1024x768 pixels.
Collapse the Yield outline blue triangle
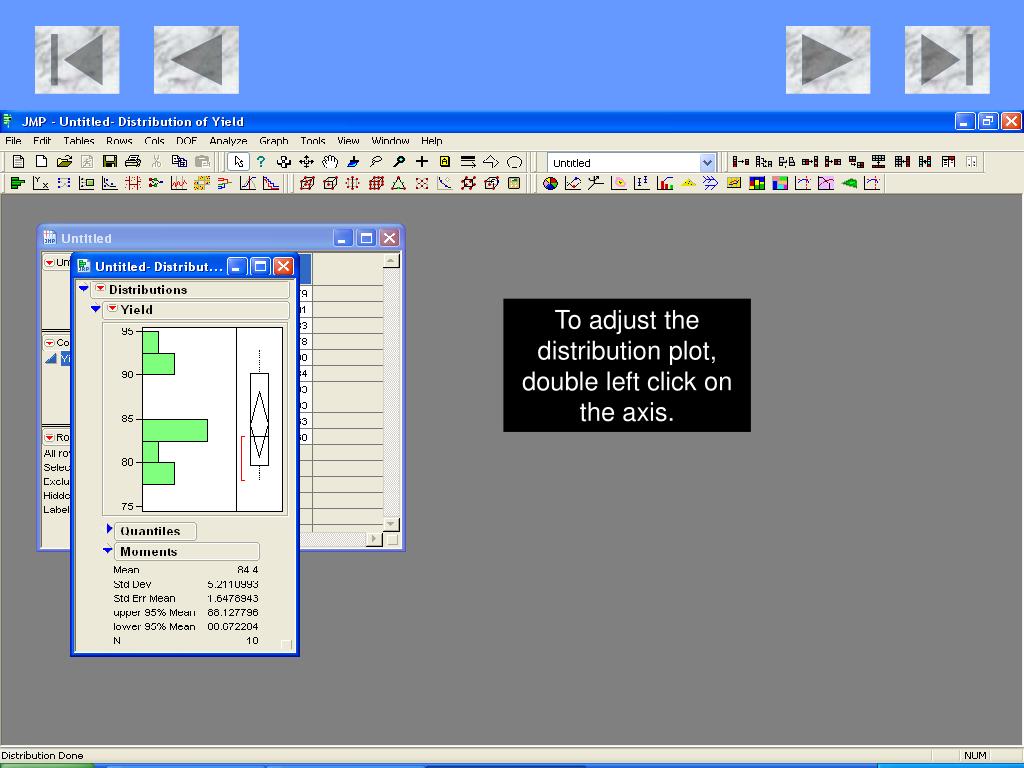(x=95, y=308)
